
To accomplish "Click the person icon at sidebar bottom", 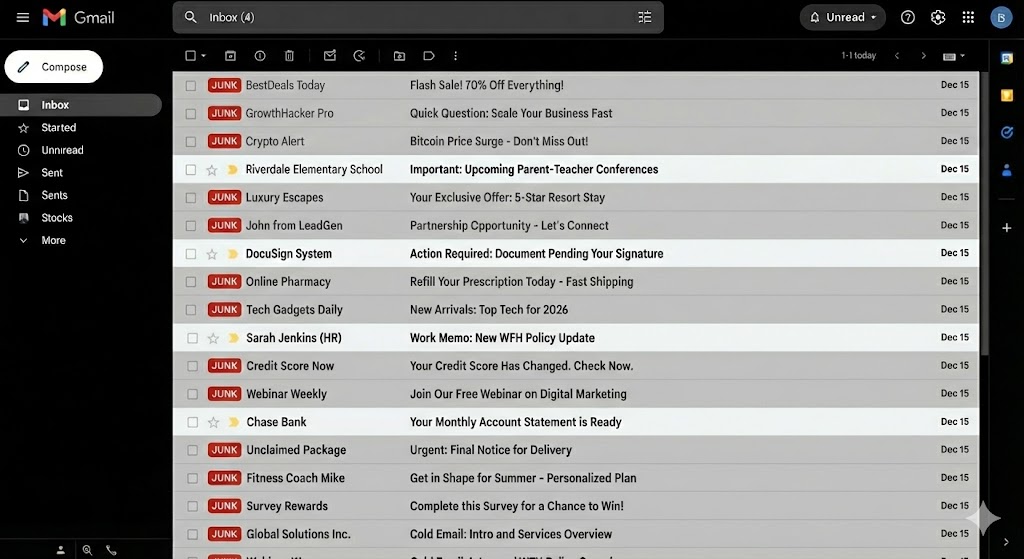I will (x=61, y=551).
